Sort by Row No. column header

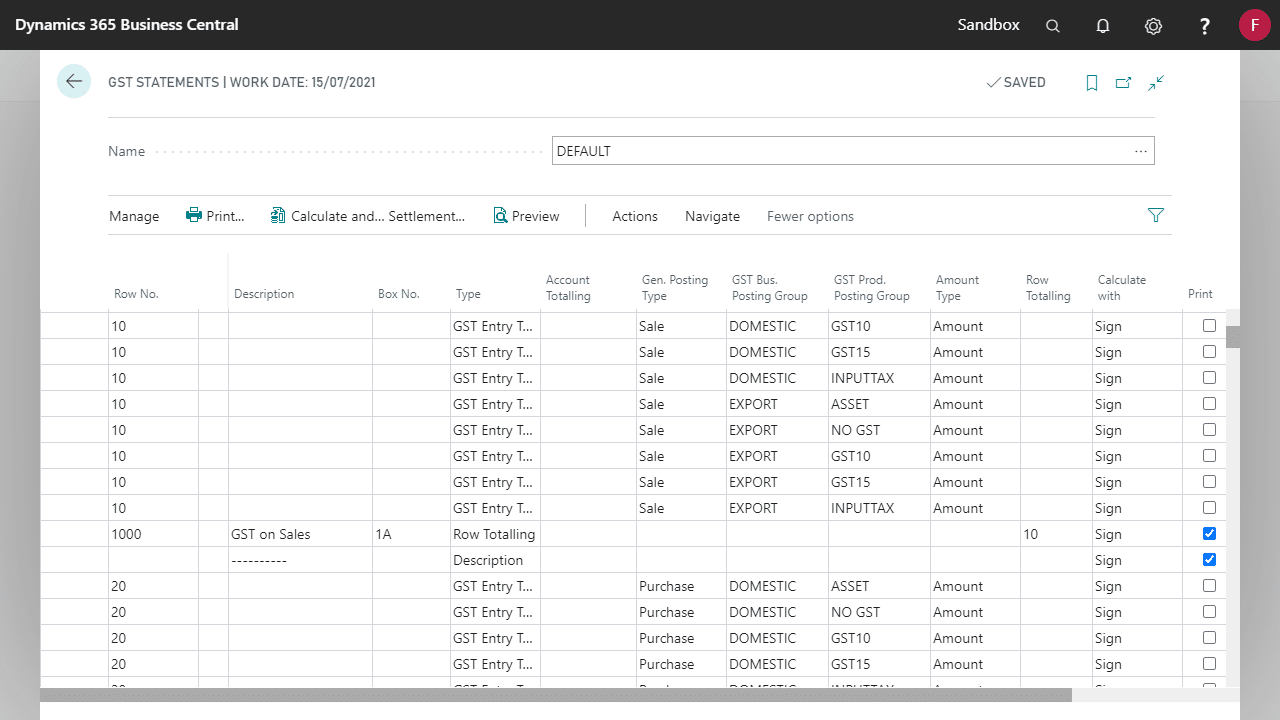[136, 294]
